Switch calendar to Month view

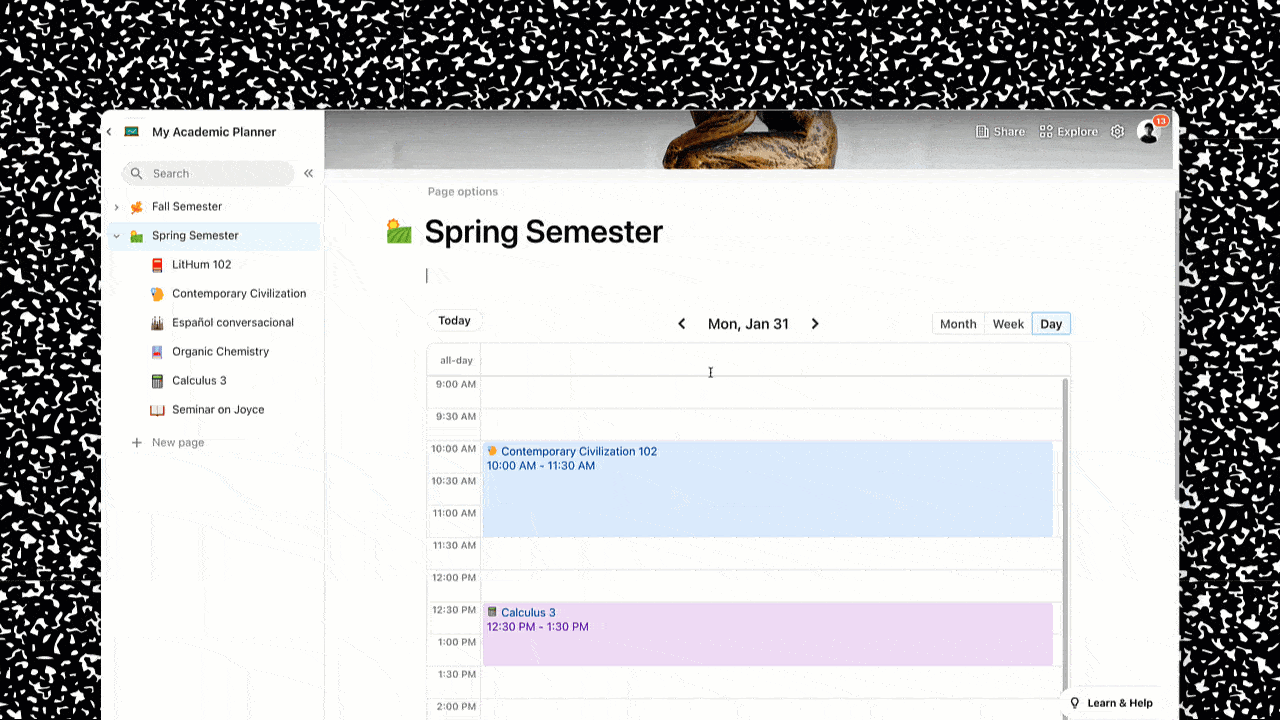[x=958, y=324]
